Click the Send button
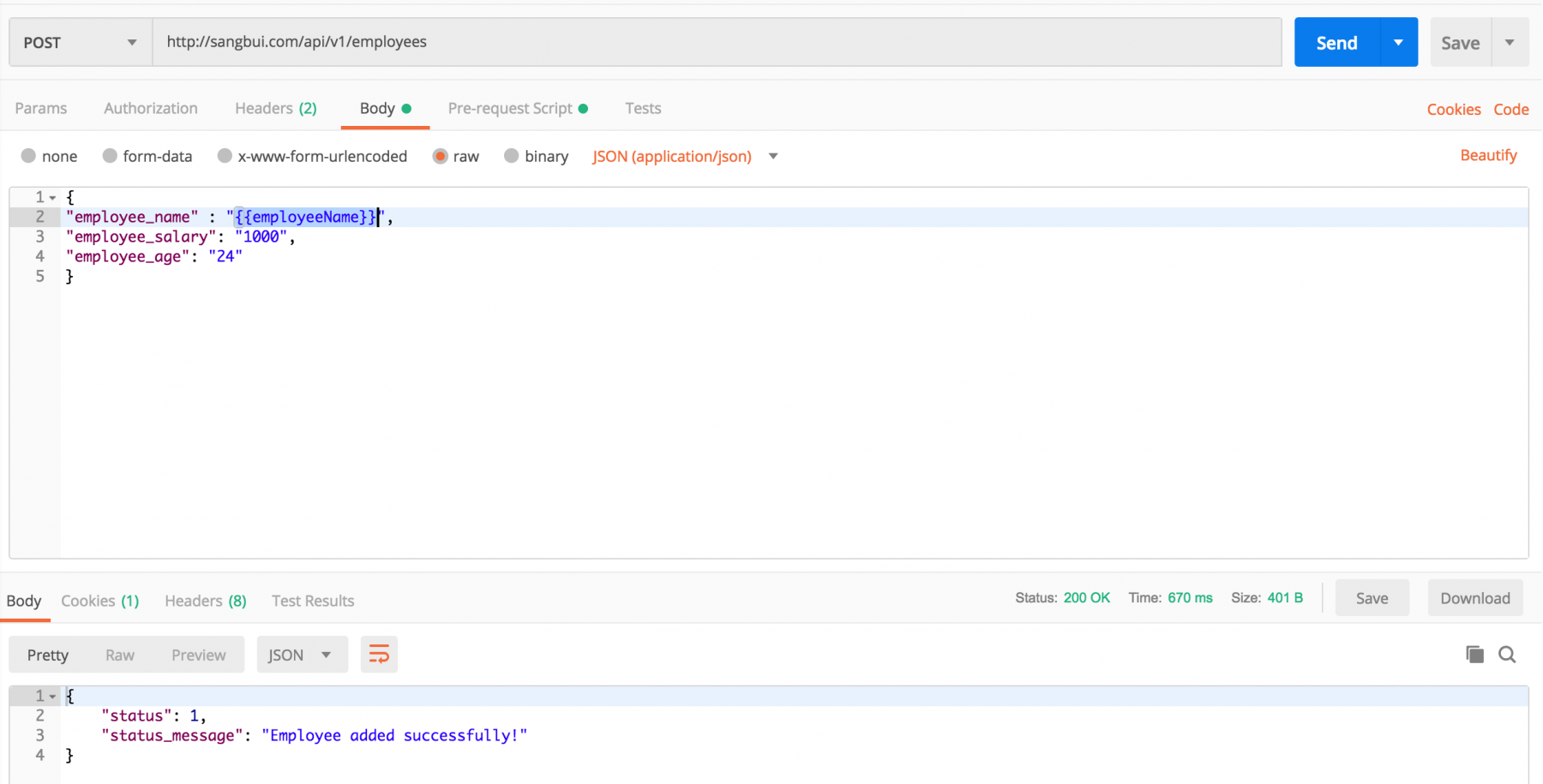Image resolution: width=1543 pixels, height=784 pixels. (x=1336, y=41)
